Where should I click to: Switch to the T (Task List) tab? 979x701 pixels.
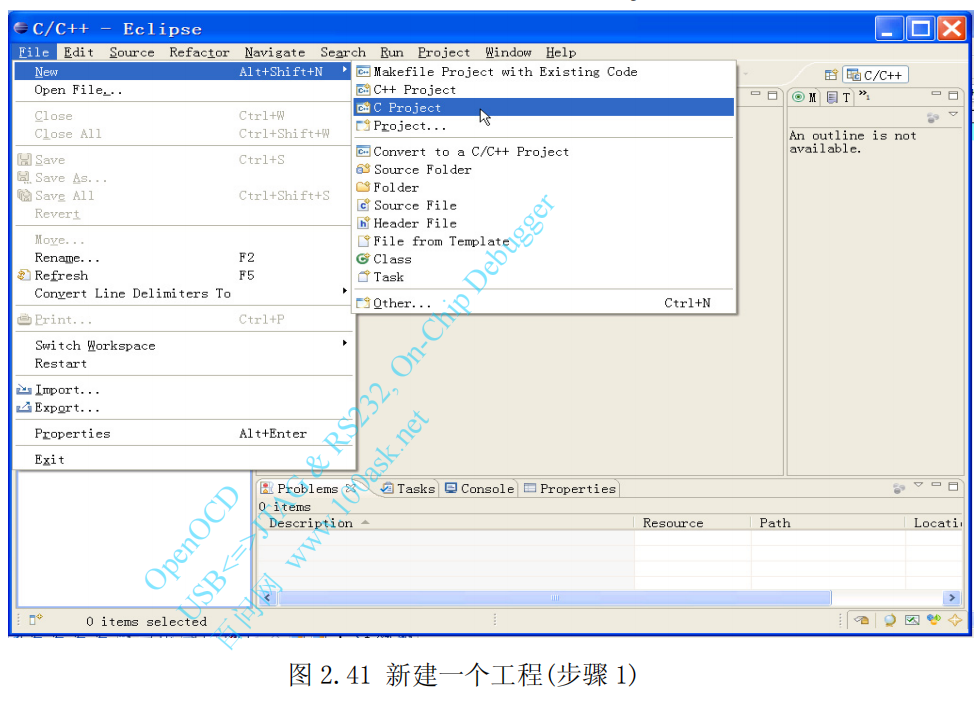[839, 97]
